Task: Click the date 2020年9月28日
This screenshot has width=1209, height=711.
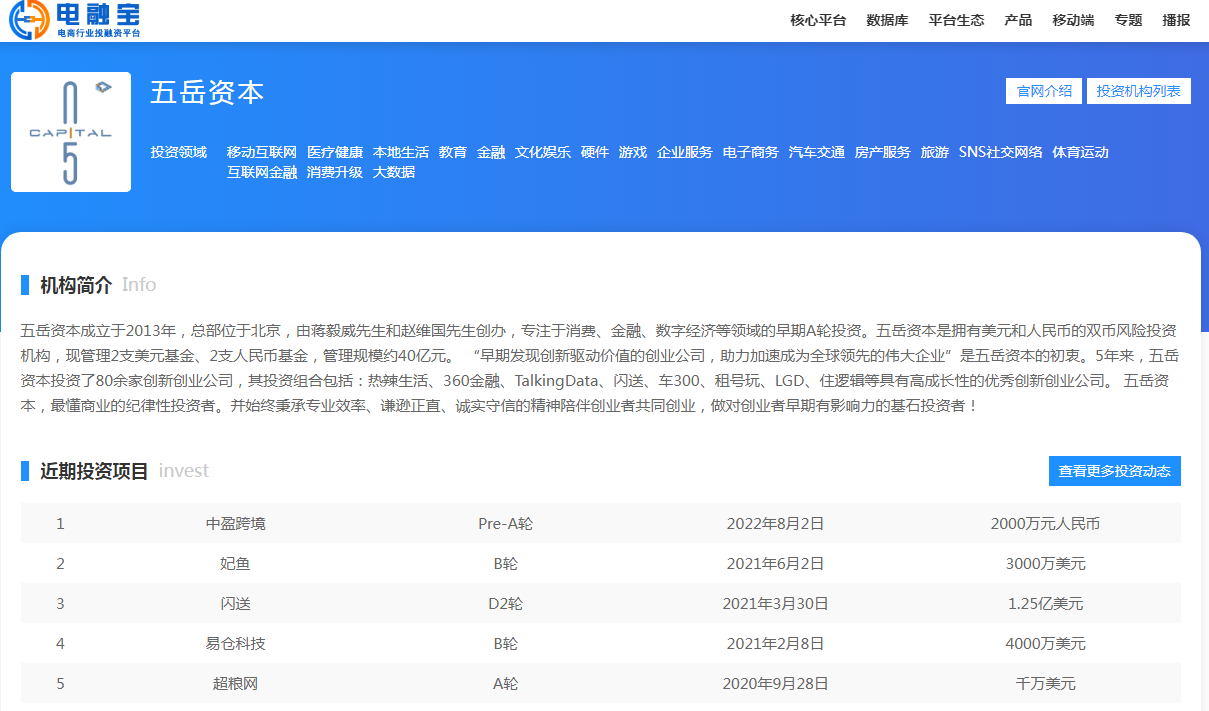Action: point(776,683)
